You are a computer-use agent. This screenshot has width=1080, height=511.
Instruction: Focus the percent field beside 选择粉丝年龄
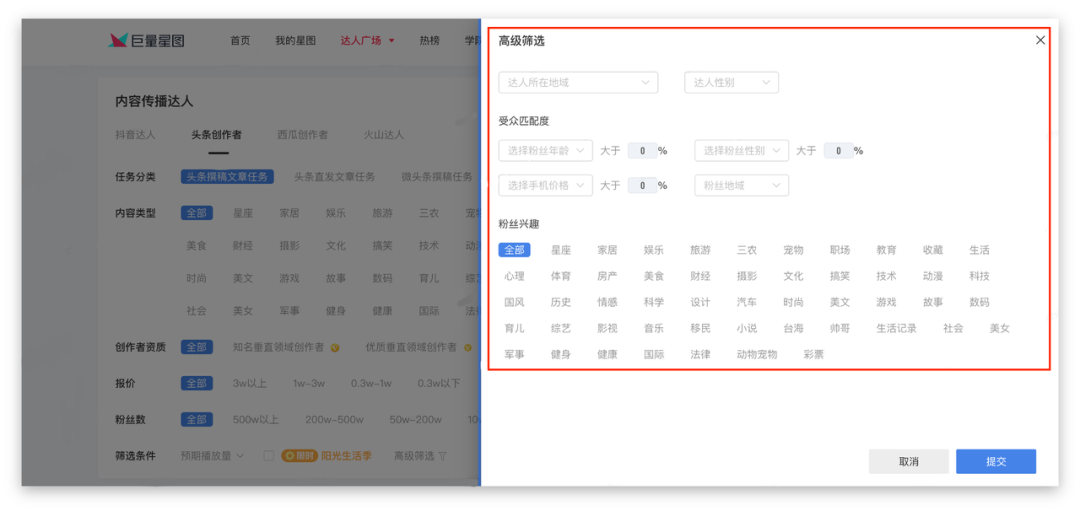[643, 151]
